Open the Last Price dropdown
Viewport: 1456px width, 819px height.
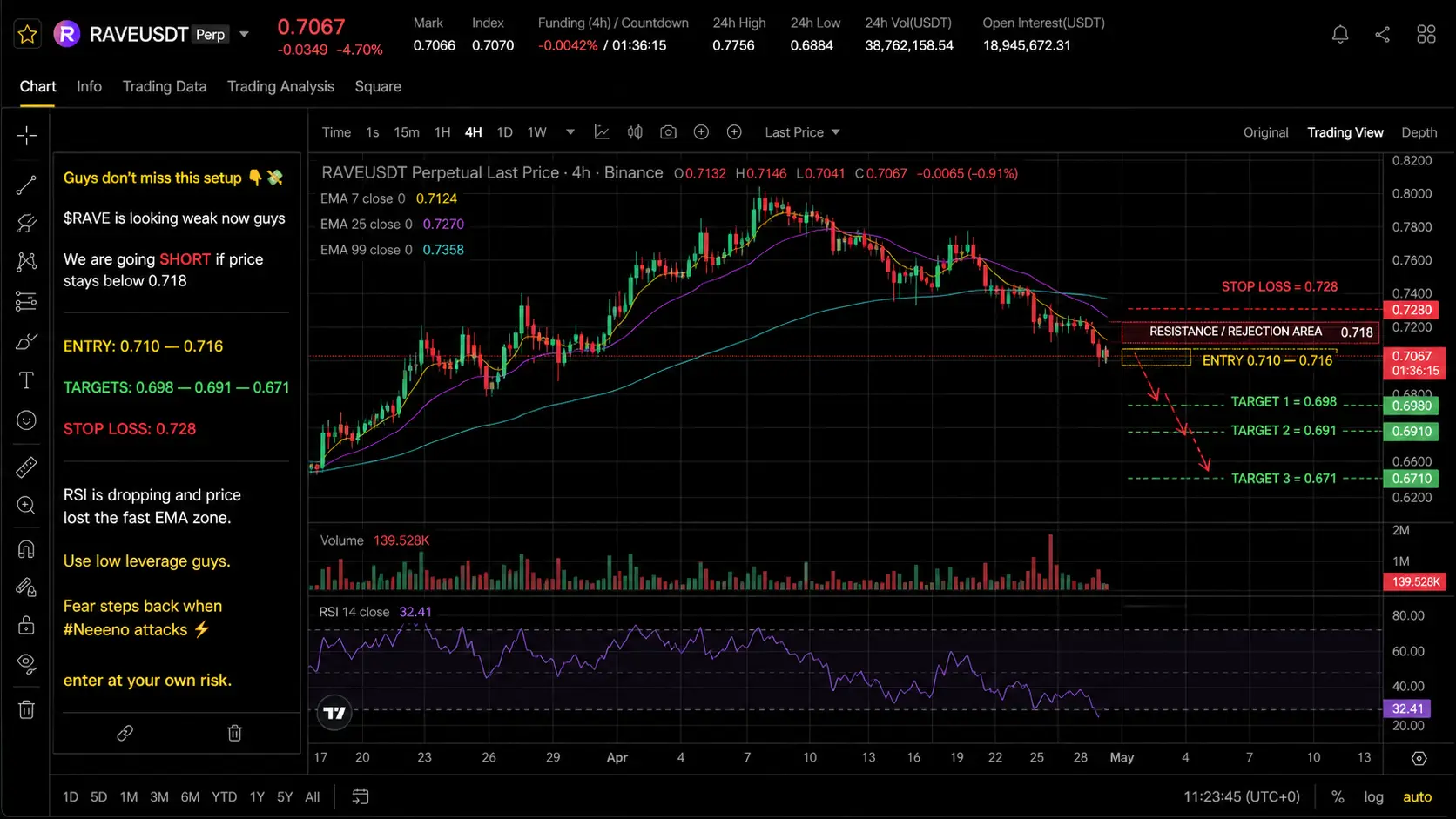tap(802, 132)
